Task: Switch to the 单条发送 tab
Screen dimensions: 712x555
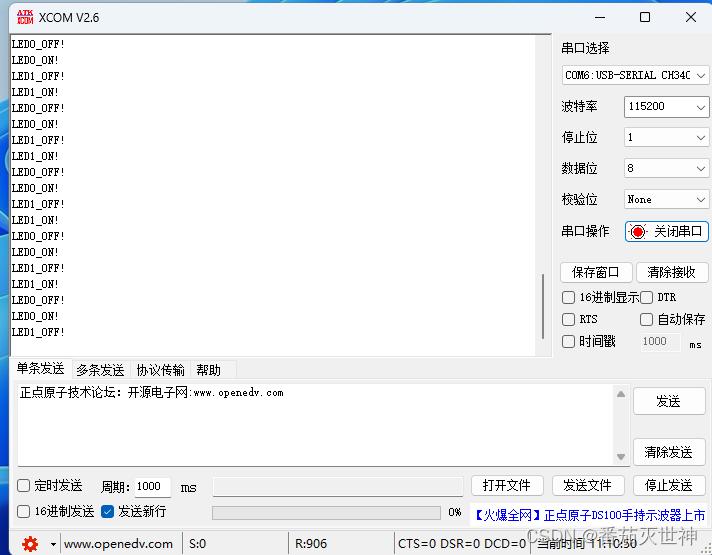Action: pos(40,368)
